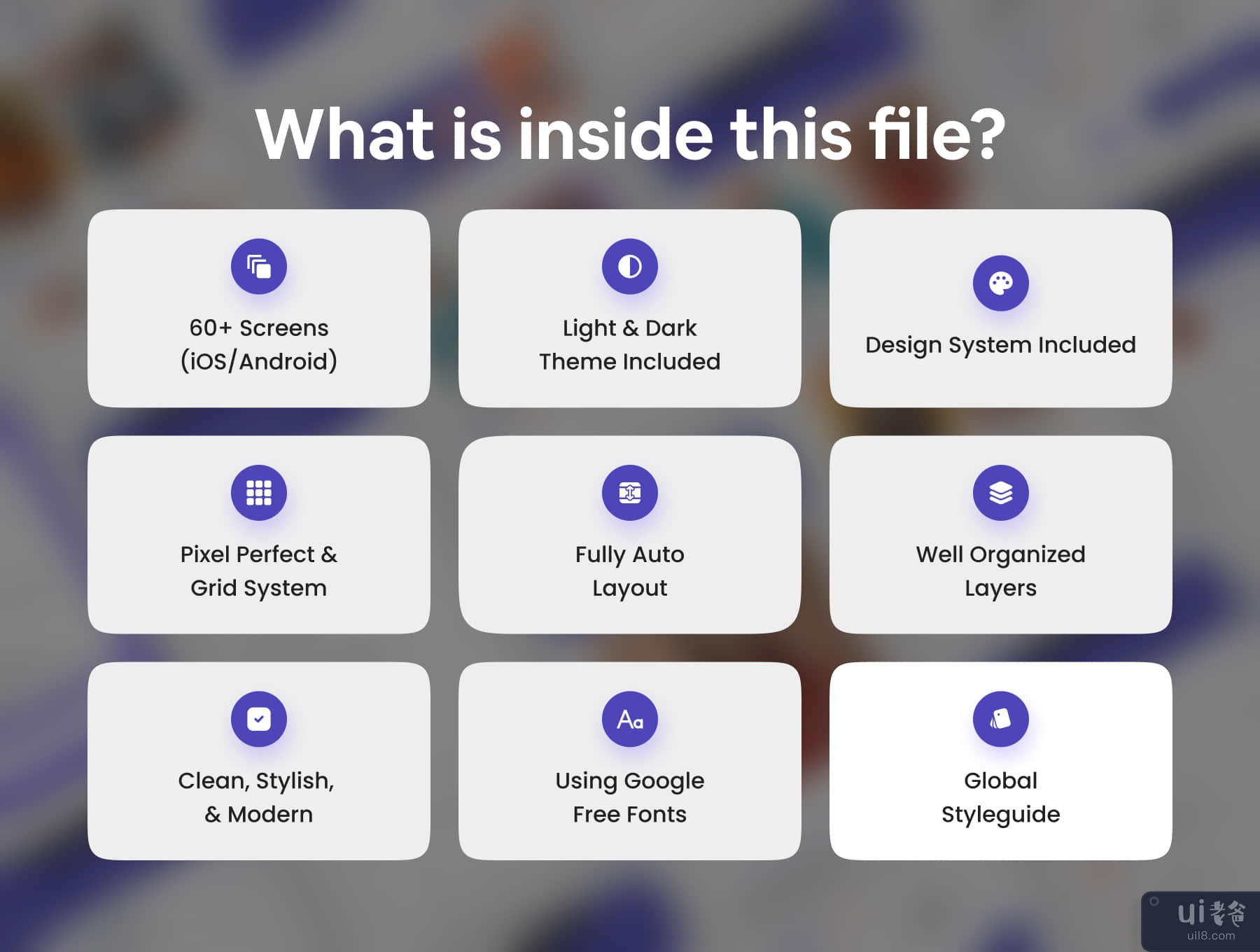Click the color palette design system icon
Screen dimensions: 1260x952
[1000, 283]
